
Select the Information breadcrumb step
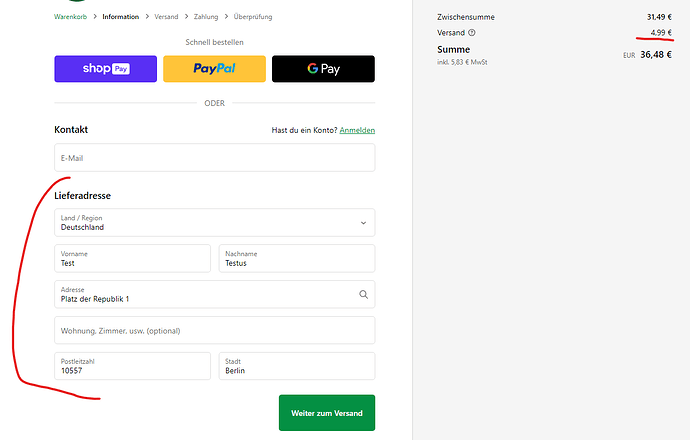pyautogui.click(x=120, y=17)
